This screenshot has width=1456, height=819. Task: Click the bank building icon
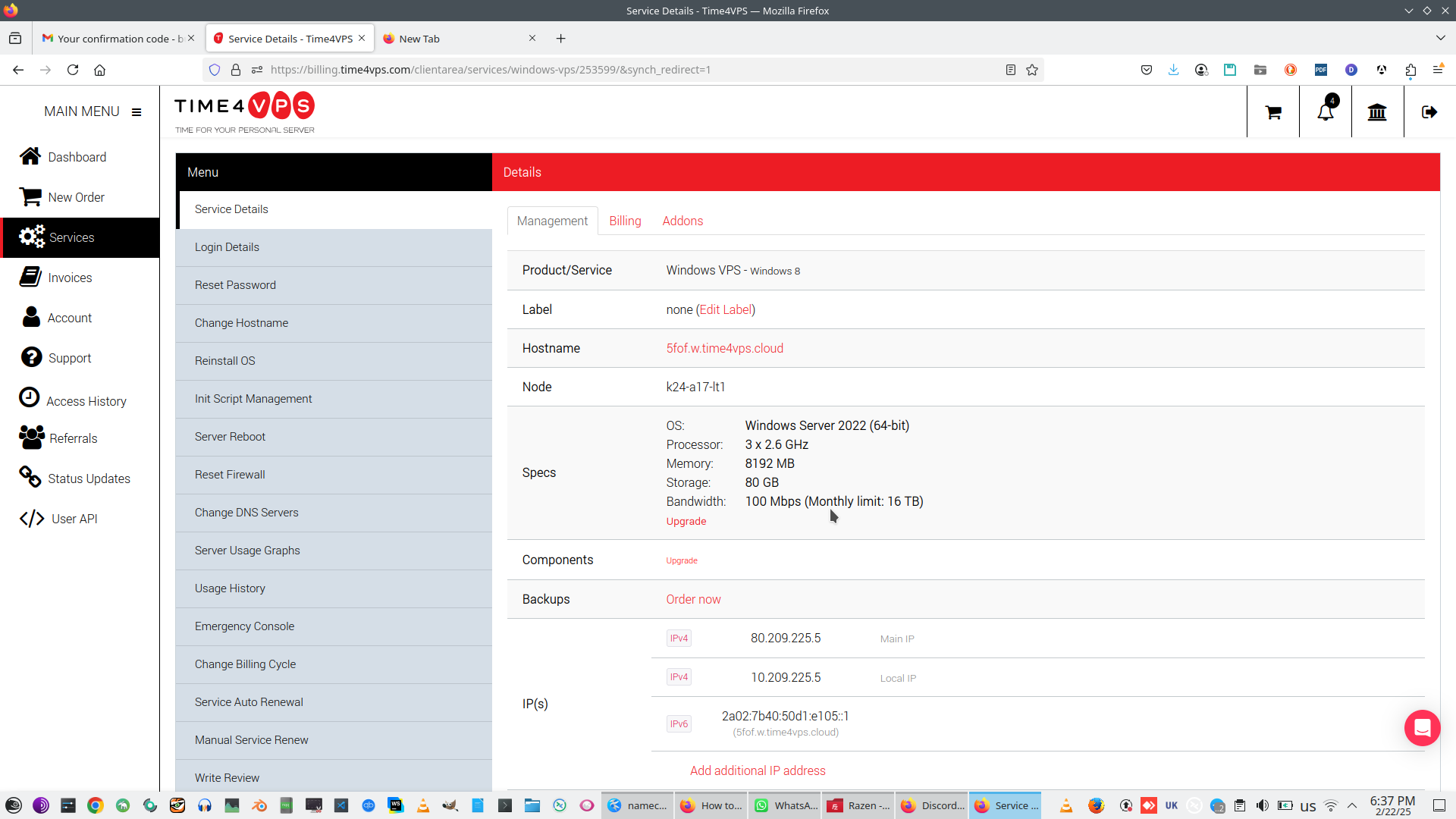1377,112
